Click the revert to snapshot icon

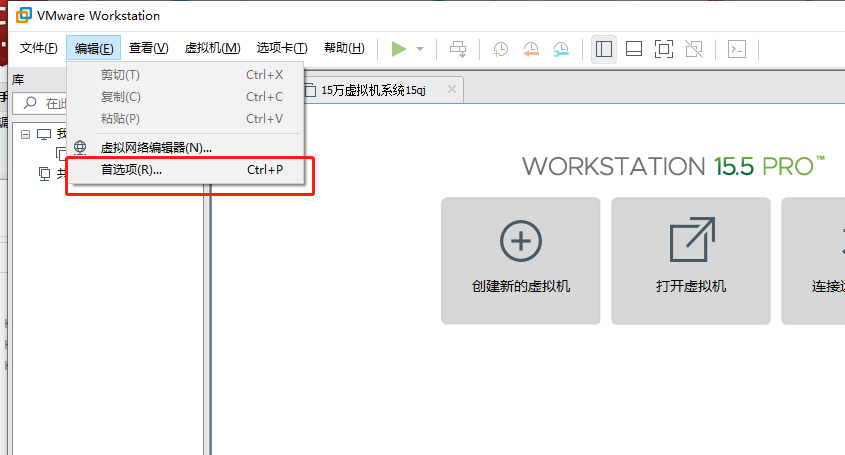(x=531, y=49)
